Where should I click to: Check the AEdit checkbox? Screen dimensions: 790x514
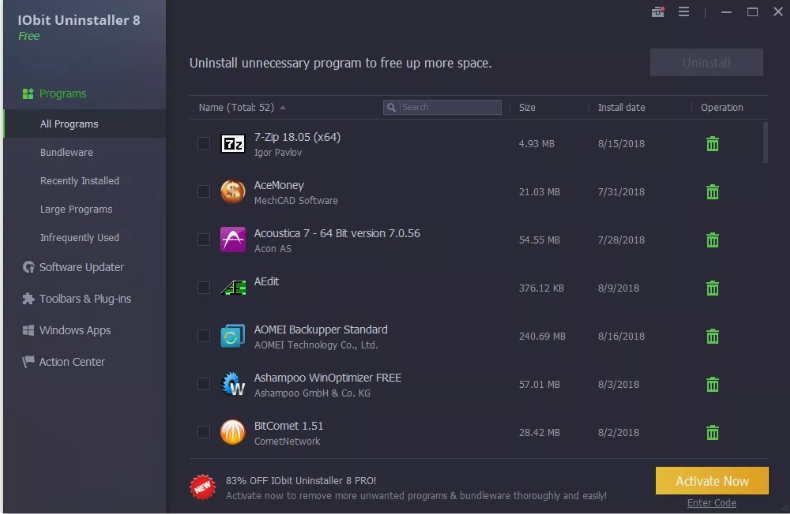pos(204,288)
